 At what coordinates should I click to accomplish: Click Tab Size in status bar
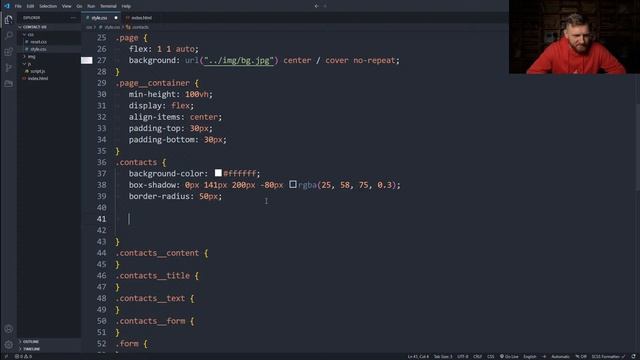tap(443, 356)
